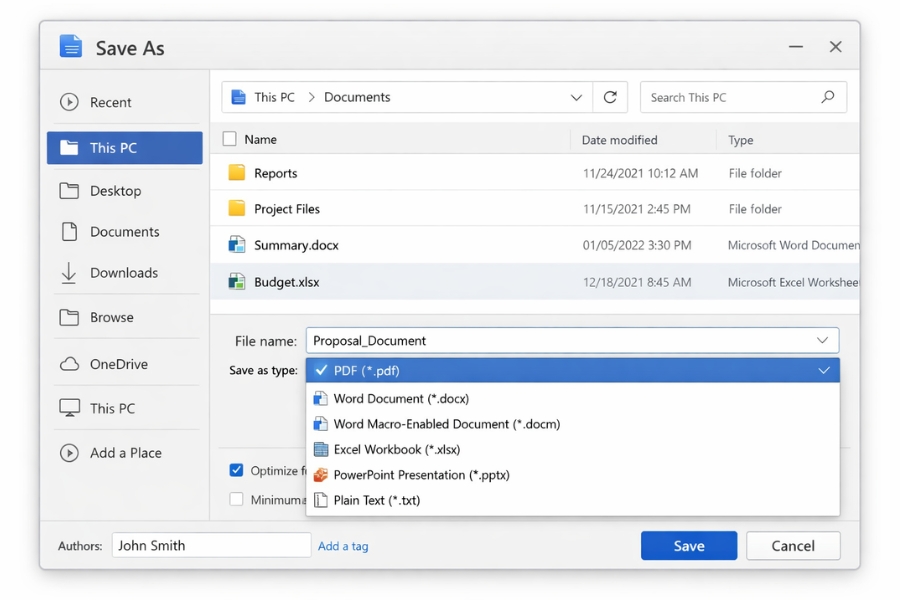Uncheck the Optimize checkbox
900x600 pixels.
(x=236, y=470)
